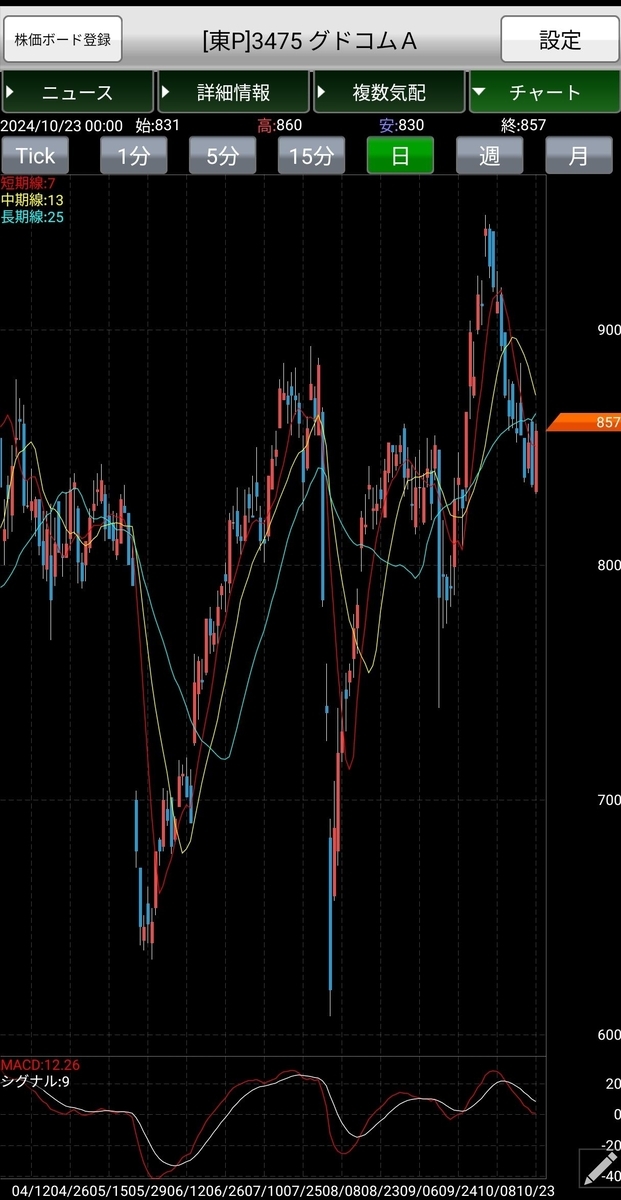Click the down arrow on チャート tab
The height and width of the screenshot is (1200, 621).
point(478,92)
